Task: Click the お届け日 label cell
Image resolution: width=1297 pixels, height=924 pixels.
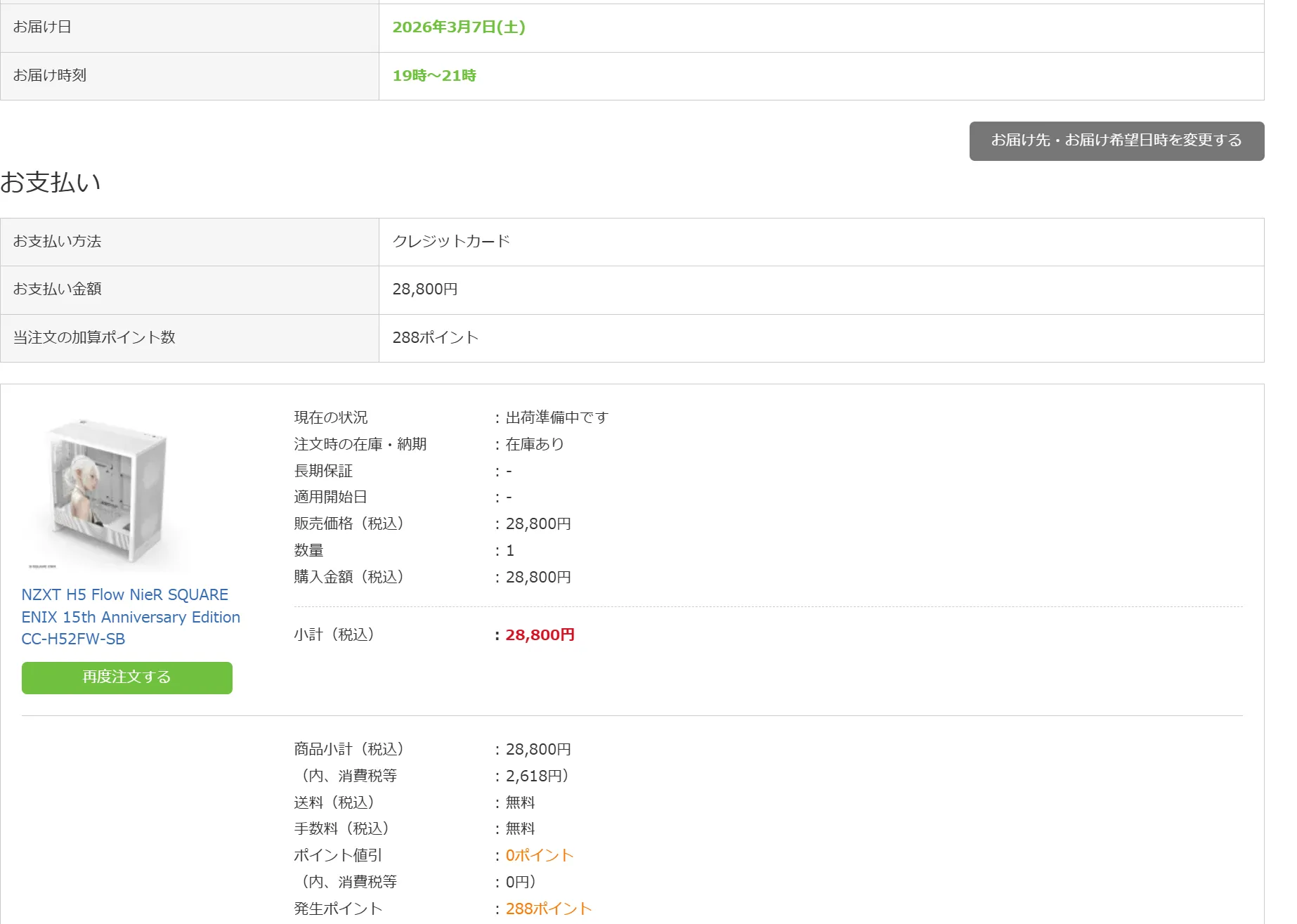Action: coord(42,27)
